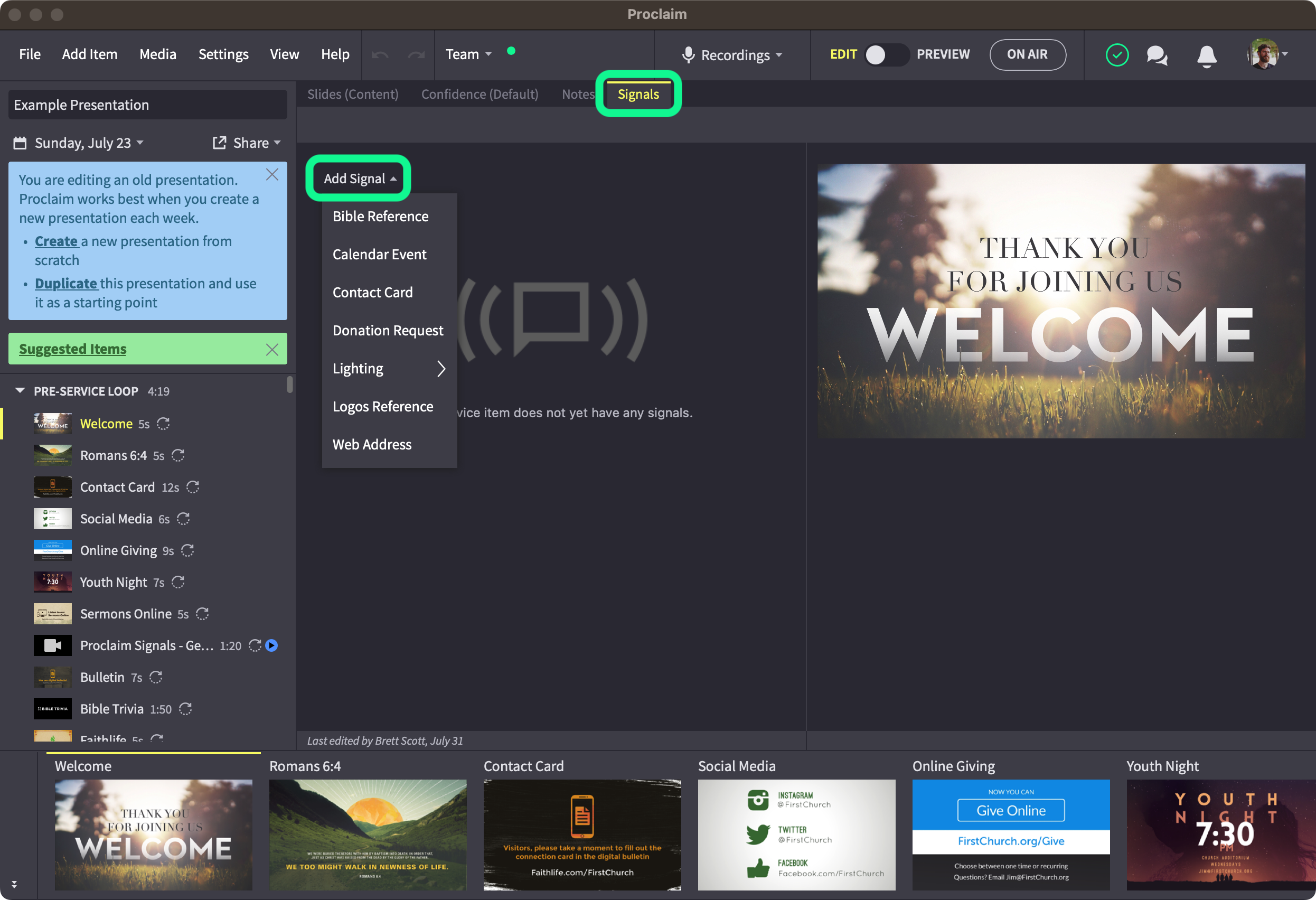Click the service items list scrollbar
The height and width of the screenshot is (900, 1316).
[x=290, y=384]
